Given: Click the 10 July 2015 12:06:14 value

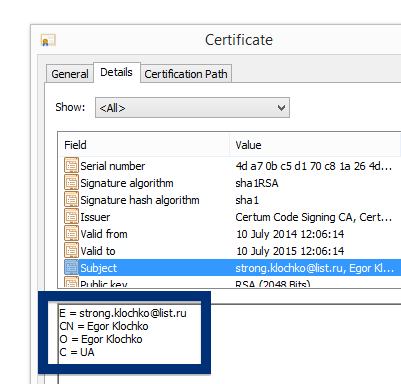Looking at the screenshot, I should click(x=290, y=251).
